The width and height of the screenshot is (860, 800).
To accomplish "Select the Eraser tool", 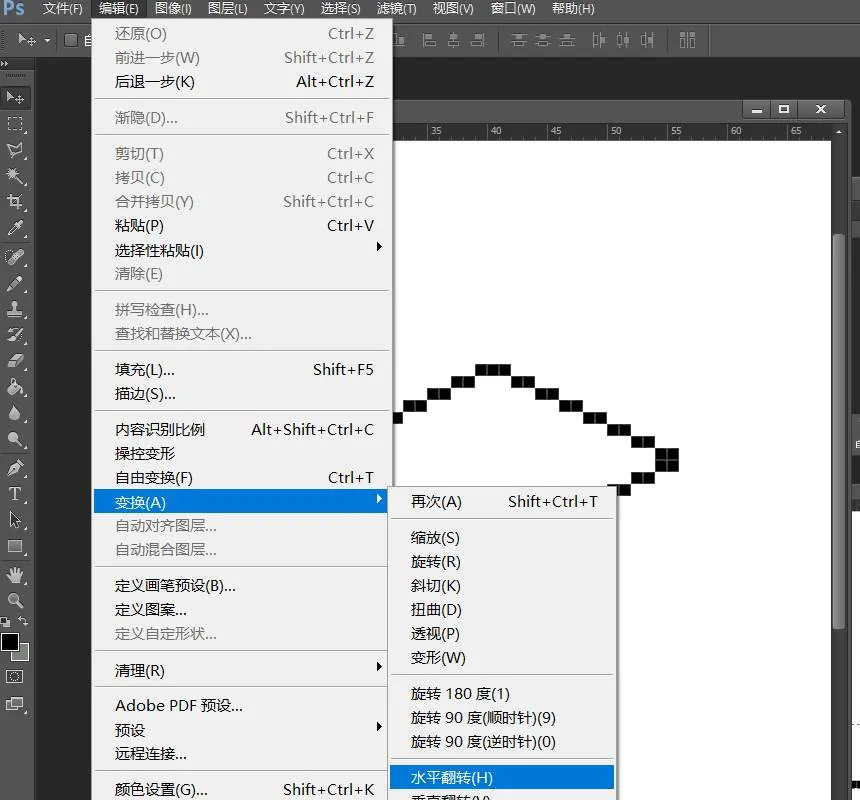I will click(x=15, y=361).
